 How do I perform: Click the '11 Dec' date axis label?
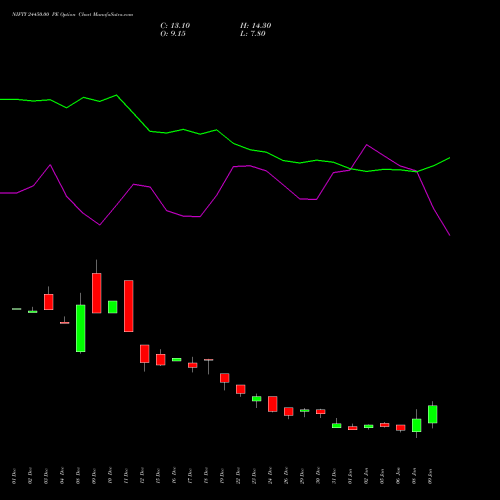tap(126, 476)
